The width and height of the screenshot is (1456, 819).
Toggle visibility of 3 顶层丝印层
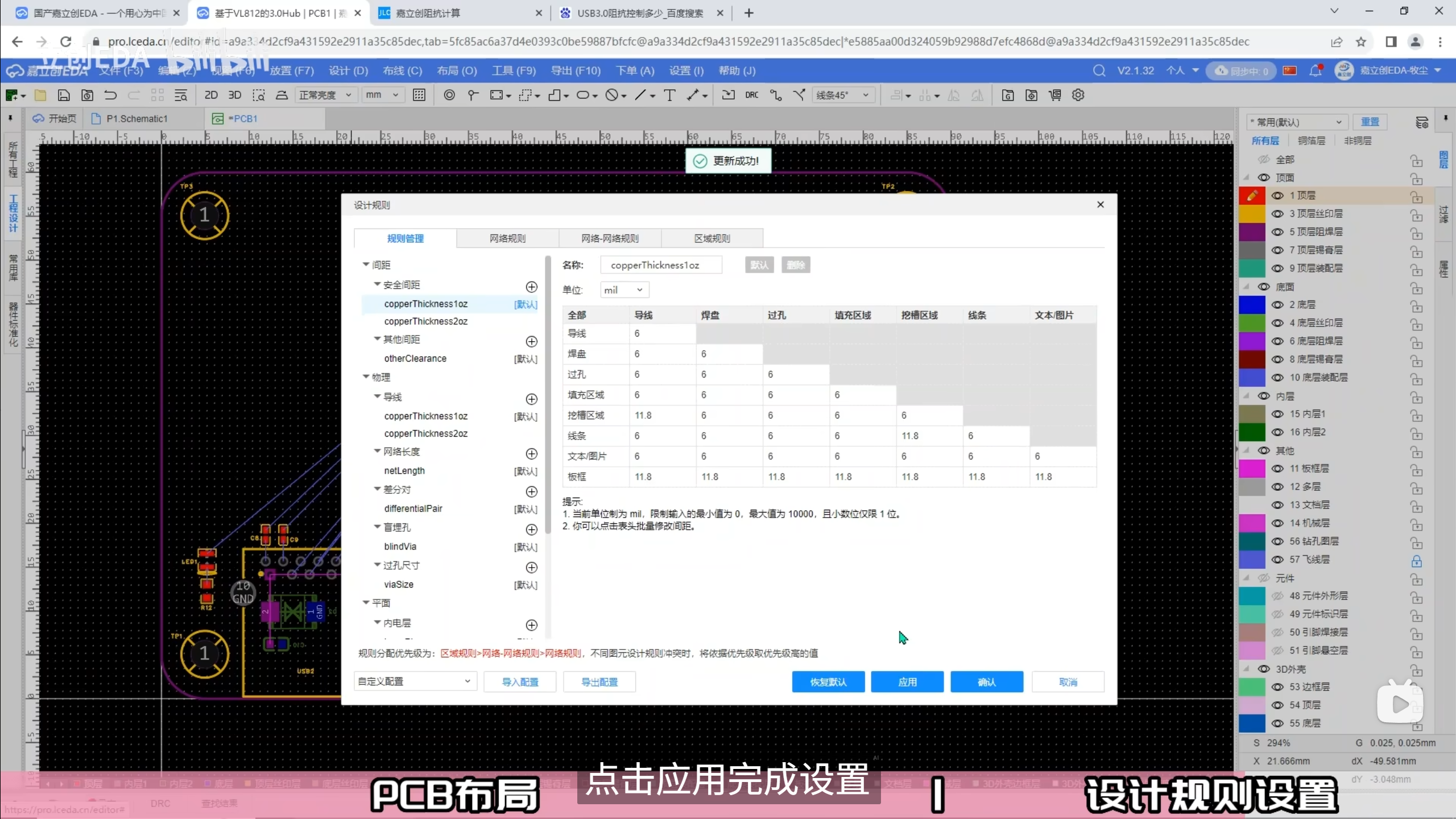click(1277, 214)
